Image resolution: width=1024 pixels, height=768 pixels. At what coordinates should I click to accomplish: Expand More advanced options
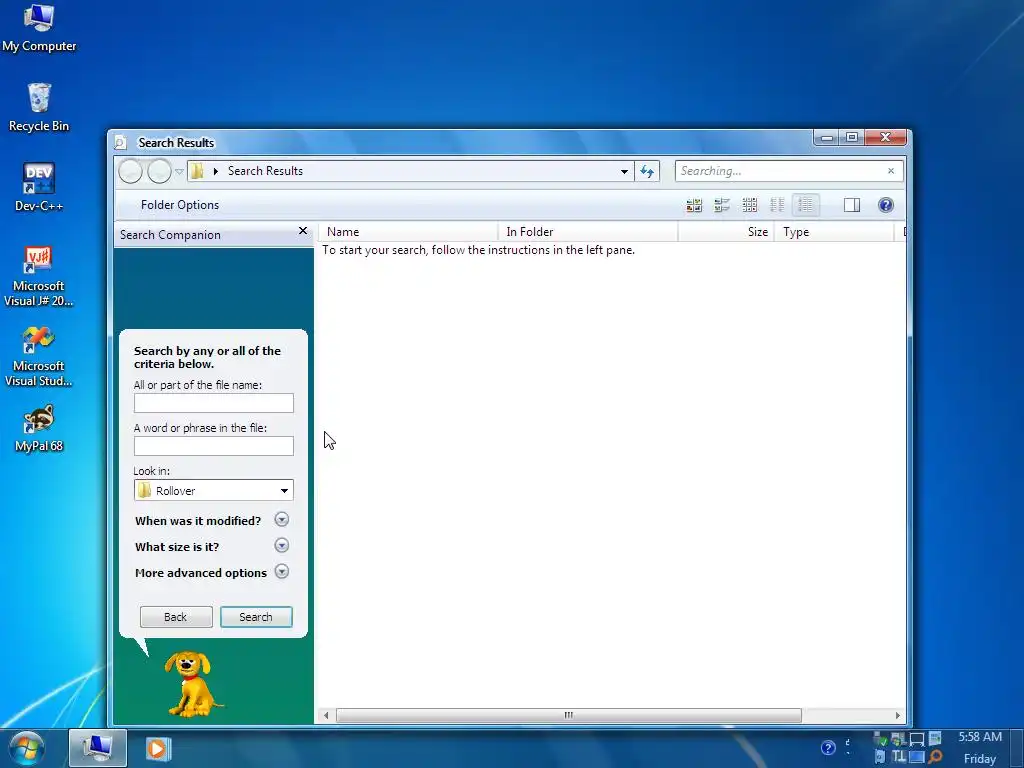pos(281,572)
